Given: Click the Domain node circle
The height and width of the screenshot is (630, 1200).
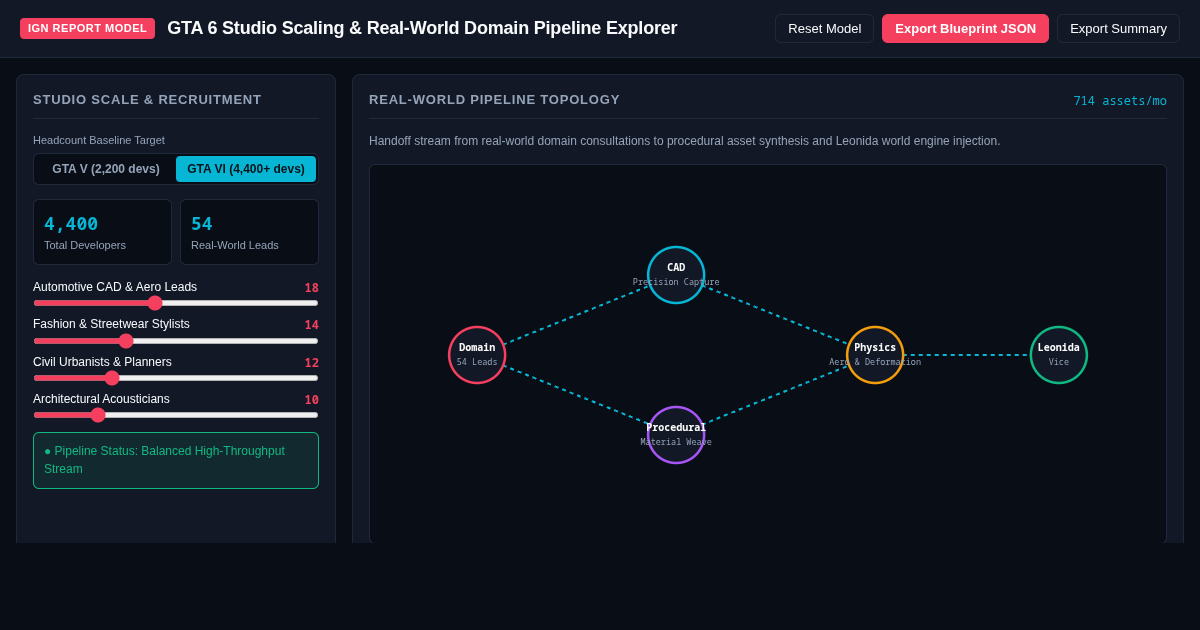Looking at the screenshot, I should (x=477, y=355).
